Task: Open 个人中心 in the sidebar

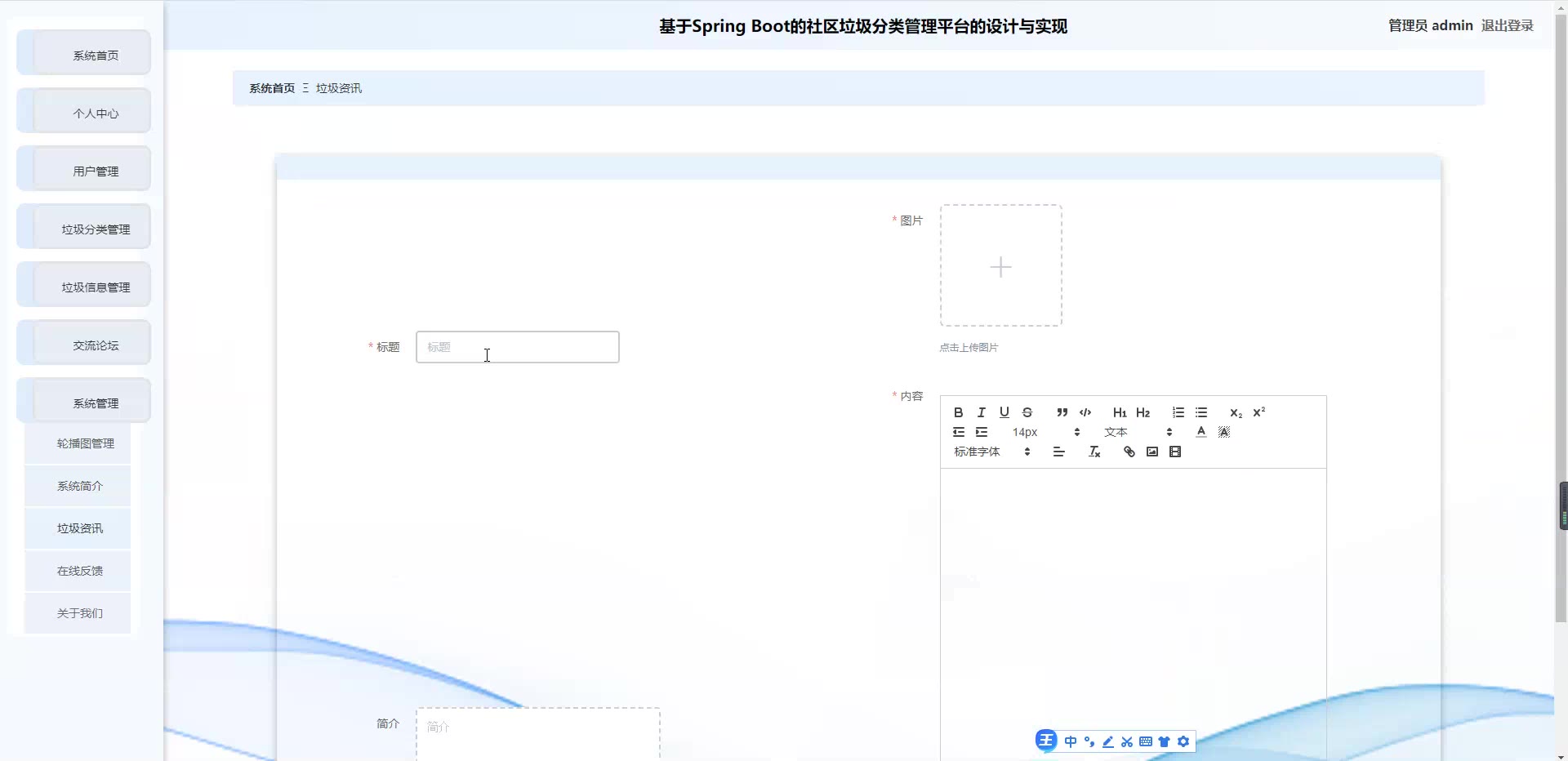Action: coord(83,111)
